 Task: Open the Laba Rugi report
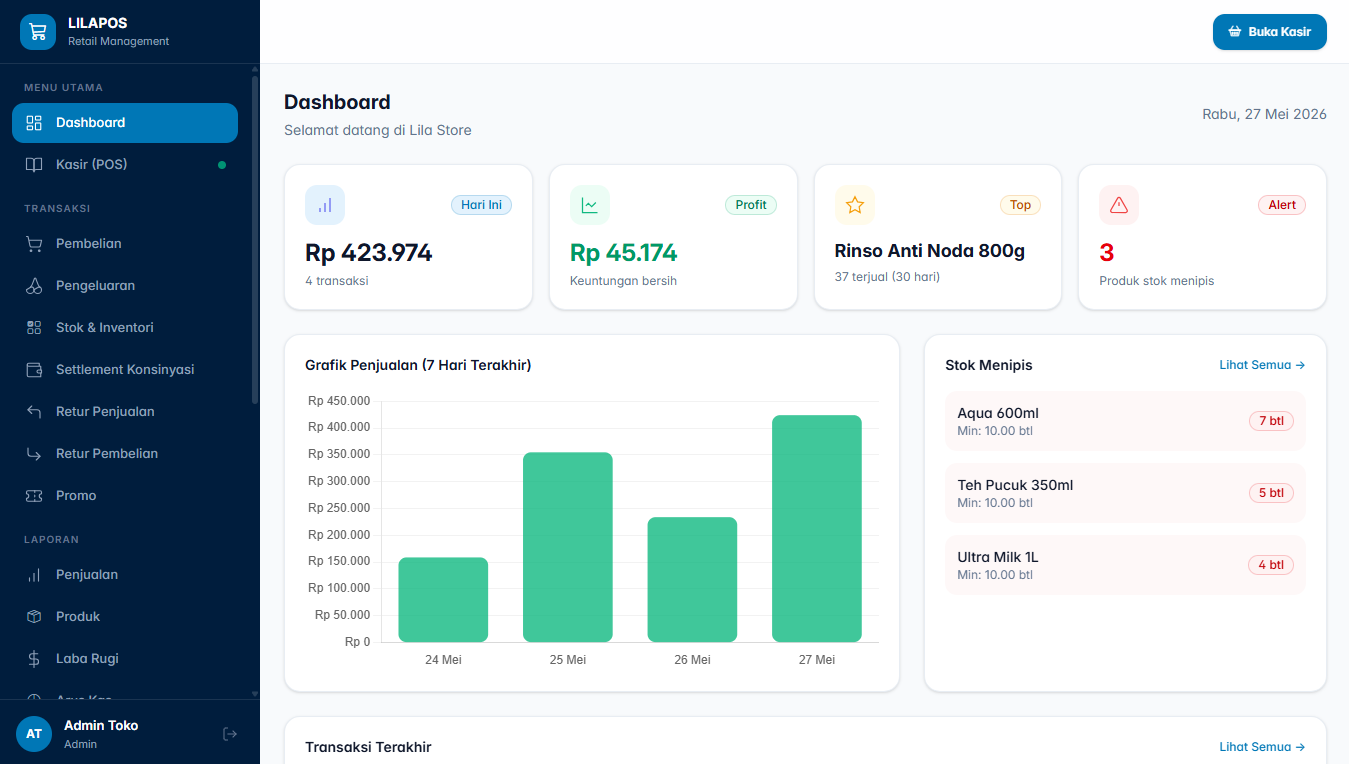[125, 659]
